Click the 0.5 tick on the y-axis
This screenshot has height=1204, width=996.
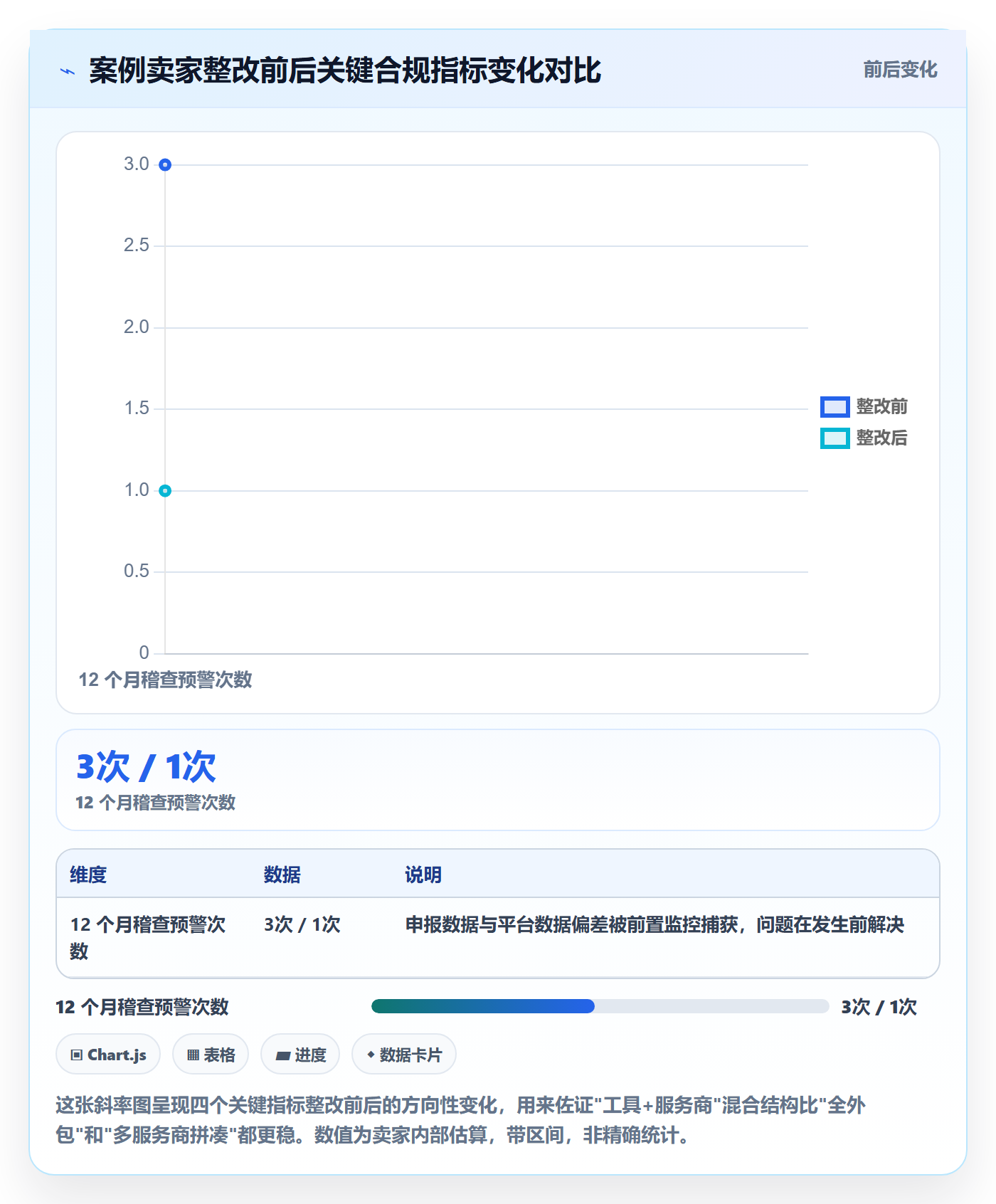136,571
